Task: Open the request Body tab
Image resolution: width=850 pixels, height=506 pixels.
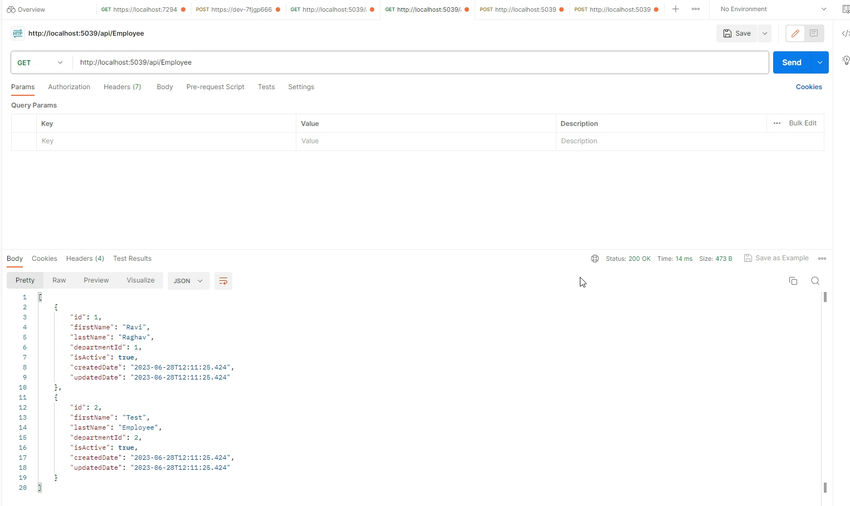Action: click(165, 87)
